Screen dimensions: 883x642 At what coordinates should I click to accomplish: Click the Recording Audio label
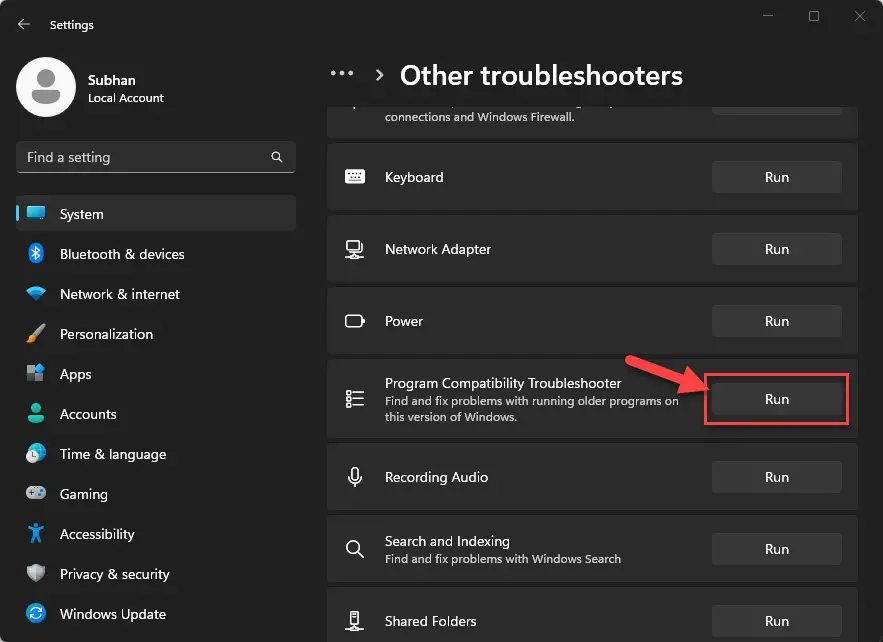(436, 477)
